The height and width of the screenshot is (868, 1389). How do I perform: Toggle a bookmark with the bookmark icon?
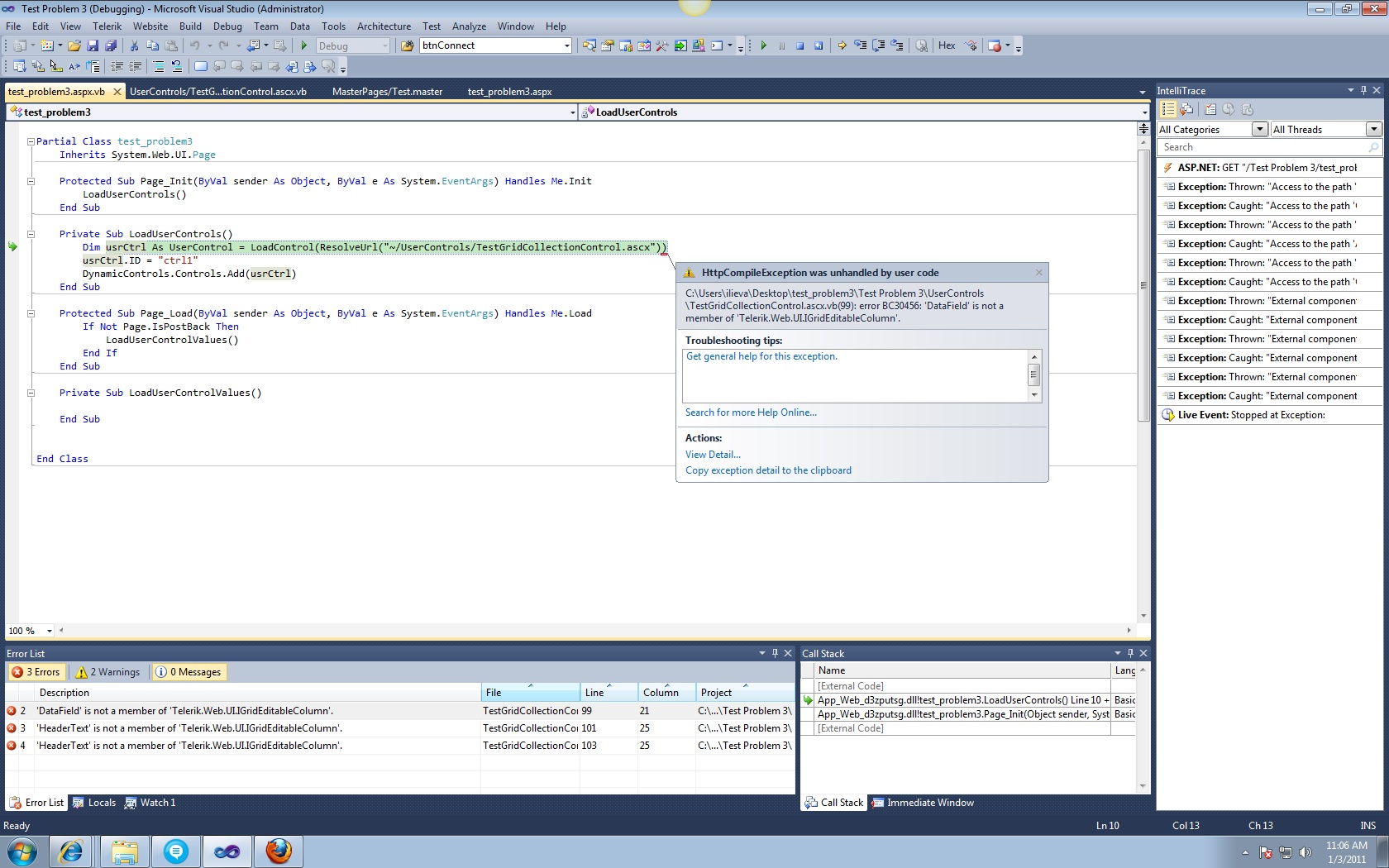click(200, 66)
